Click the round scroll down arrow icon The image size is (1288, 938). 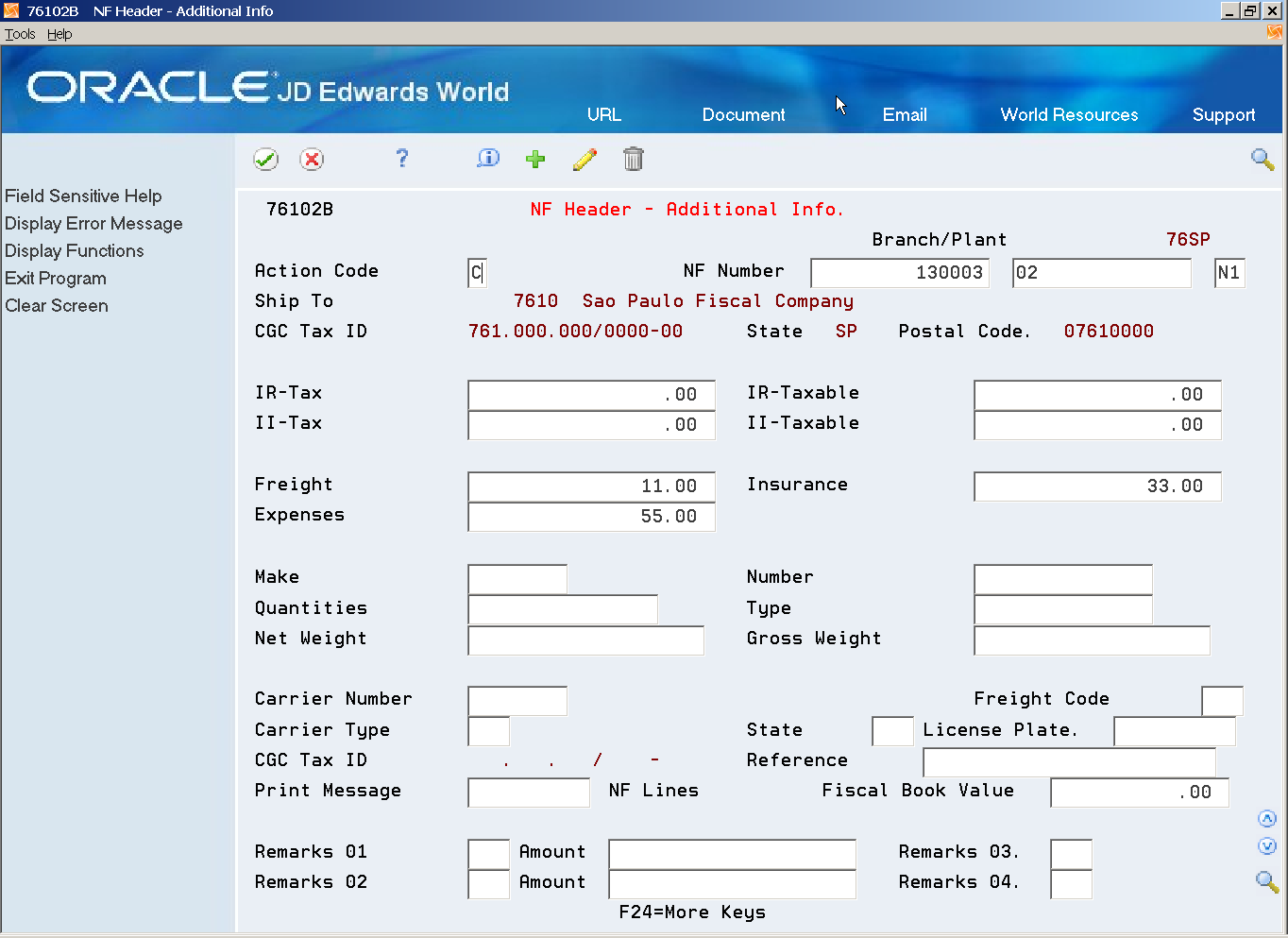point(1267,846)
